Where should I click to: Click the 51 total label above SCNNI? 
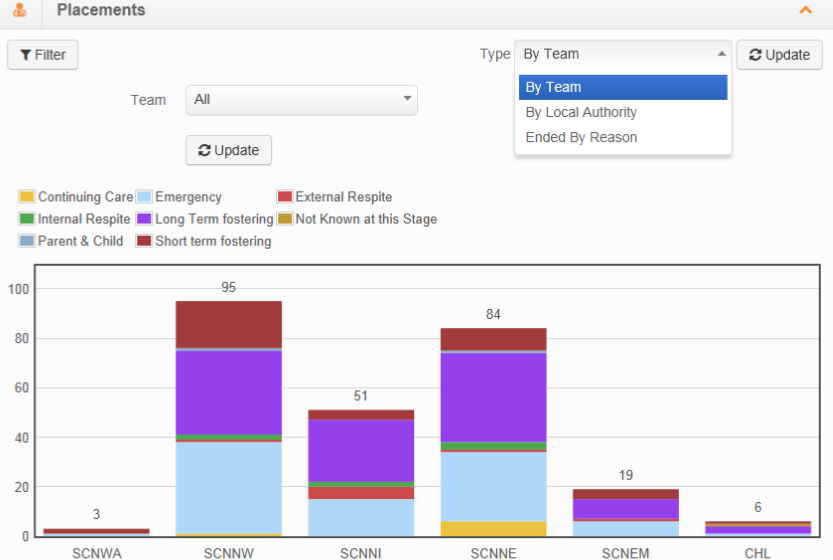click(x=361, y=395)
